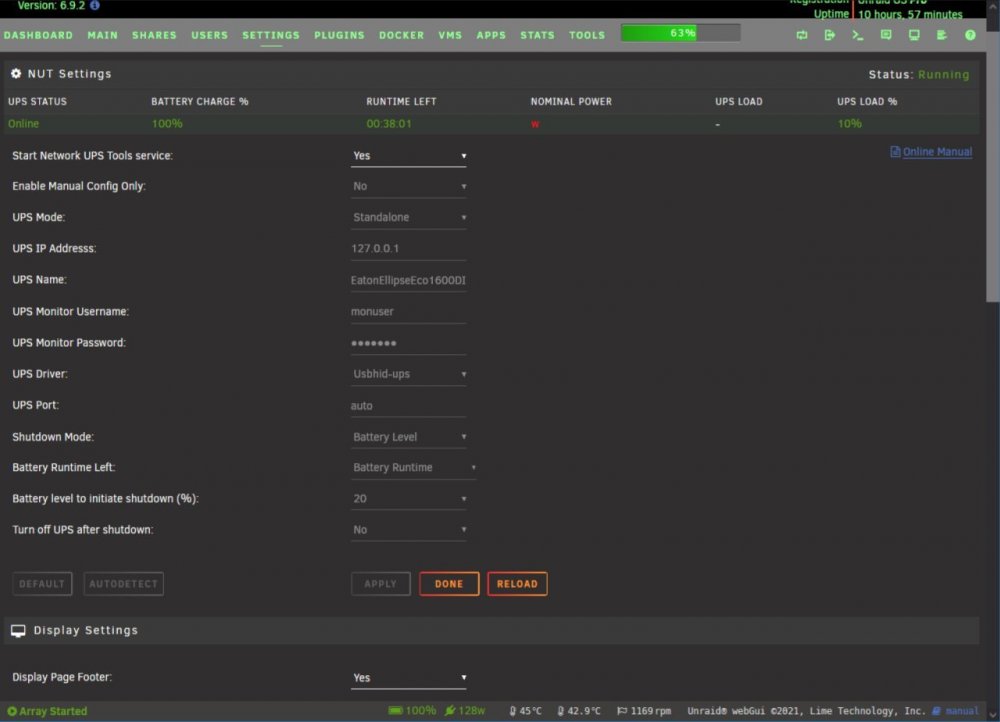Click the footer manual book icon
Screen dimensions: 1000x722
tap(936, 711)
